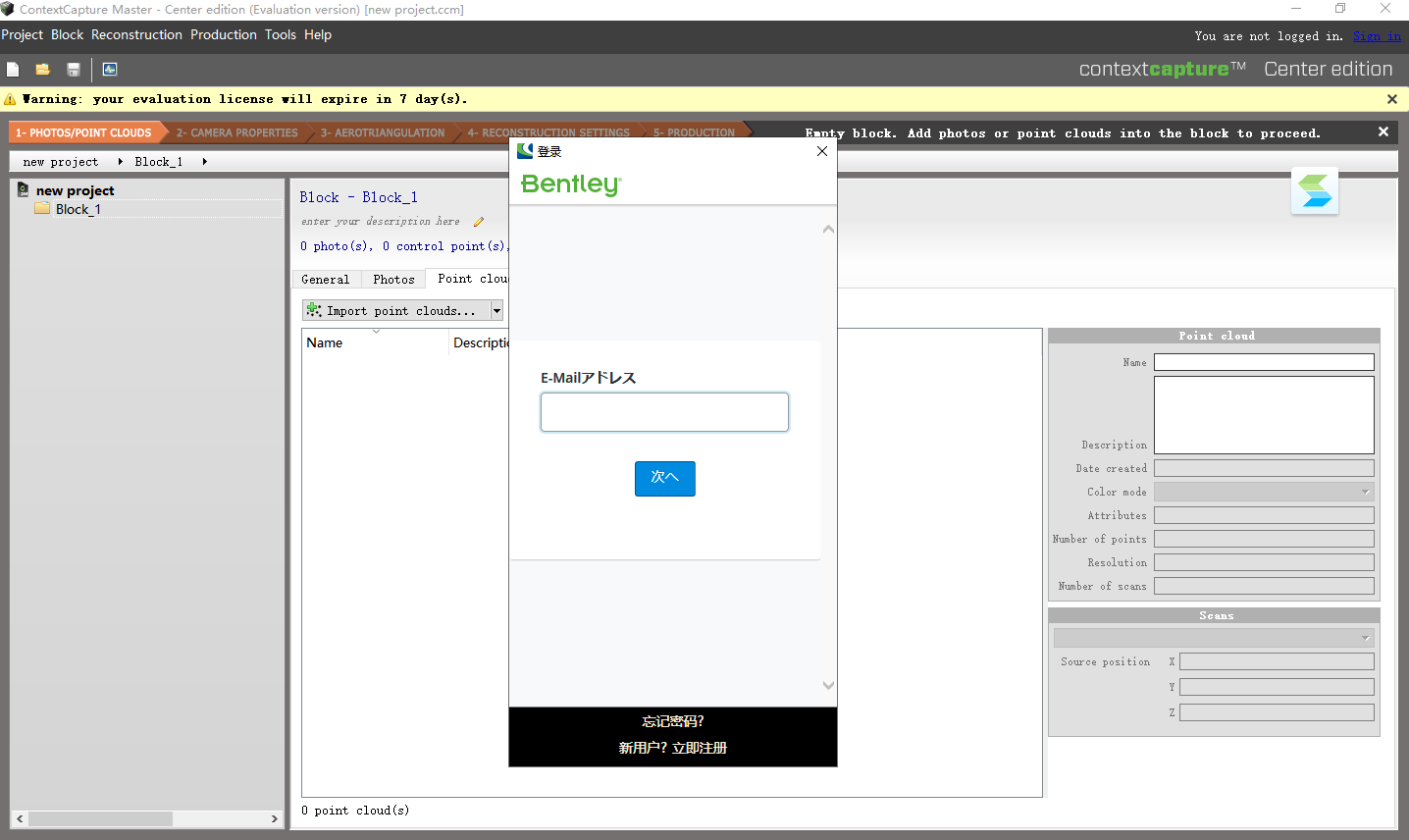This screenshot has height=840, width=1409.
Task: Open the Scans dropdown selector
Action: coord(1214,638)
